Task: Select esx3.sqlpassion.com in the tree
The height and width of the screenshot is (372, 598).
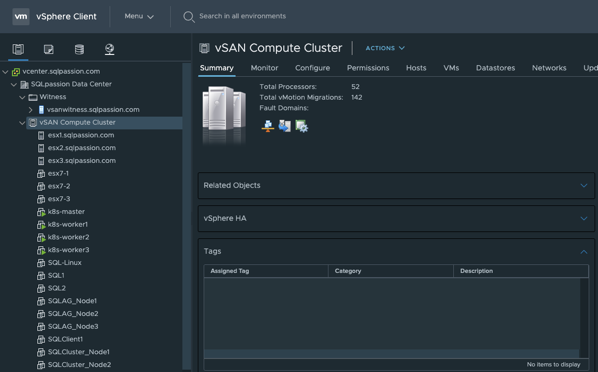Action: pos(82,161)
